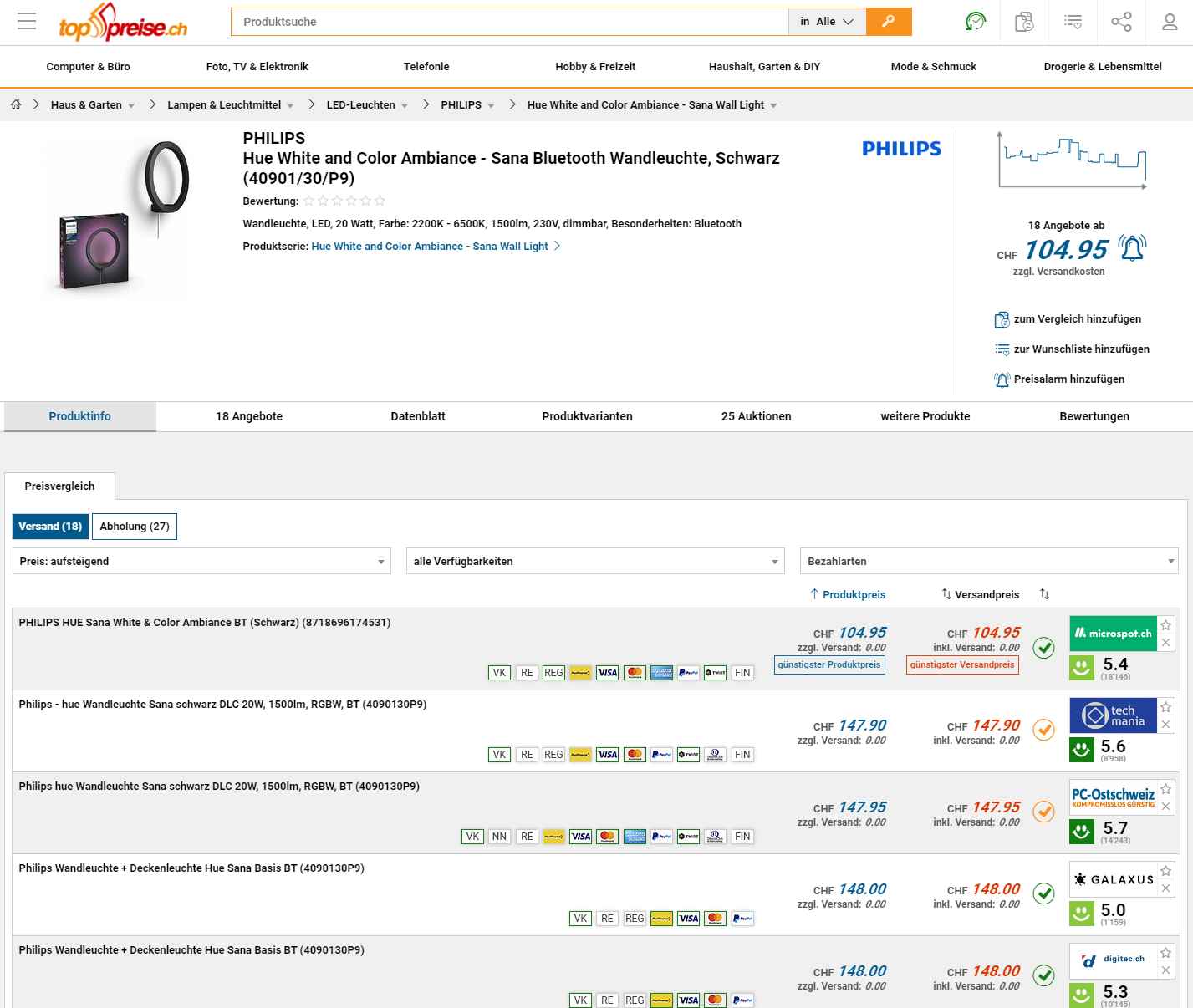Screen dimensions: 1193x1008
Task: Open the user account icon
Action: (1170, 22)
